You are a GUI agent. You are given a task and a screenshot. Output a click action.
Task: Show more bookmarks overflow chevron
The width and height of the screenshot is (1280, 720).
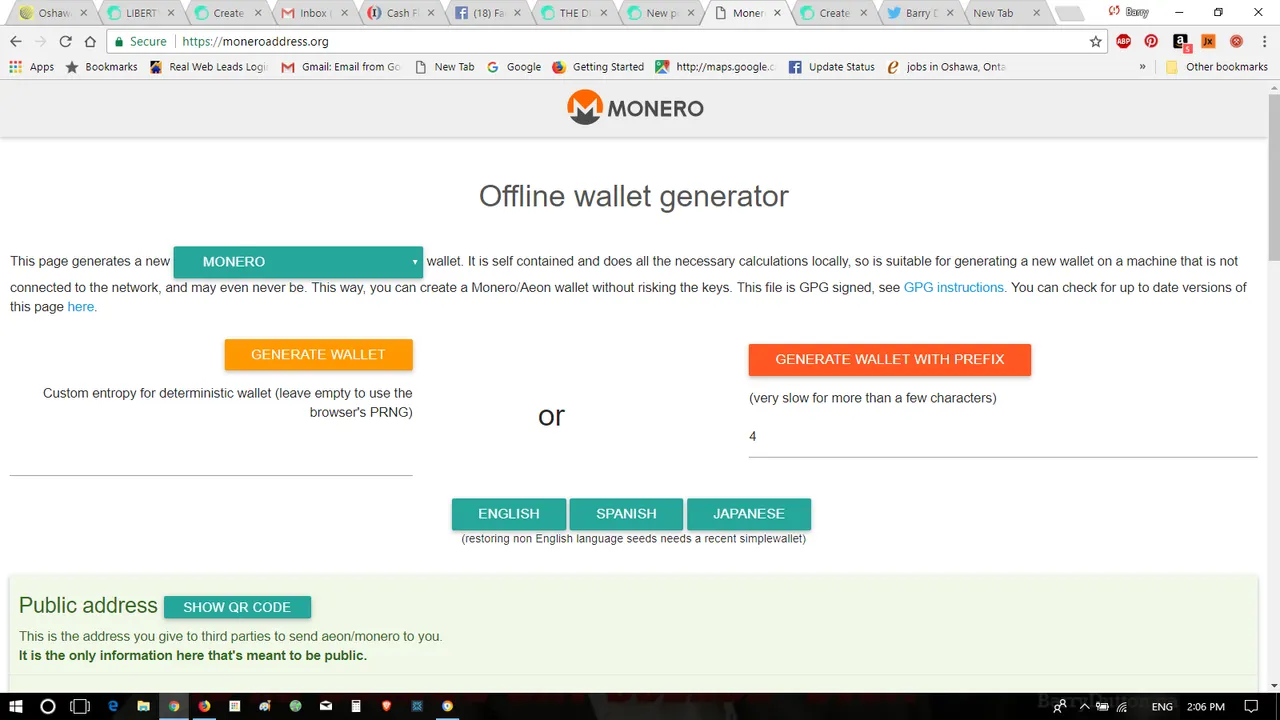coord(1142,67)
